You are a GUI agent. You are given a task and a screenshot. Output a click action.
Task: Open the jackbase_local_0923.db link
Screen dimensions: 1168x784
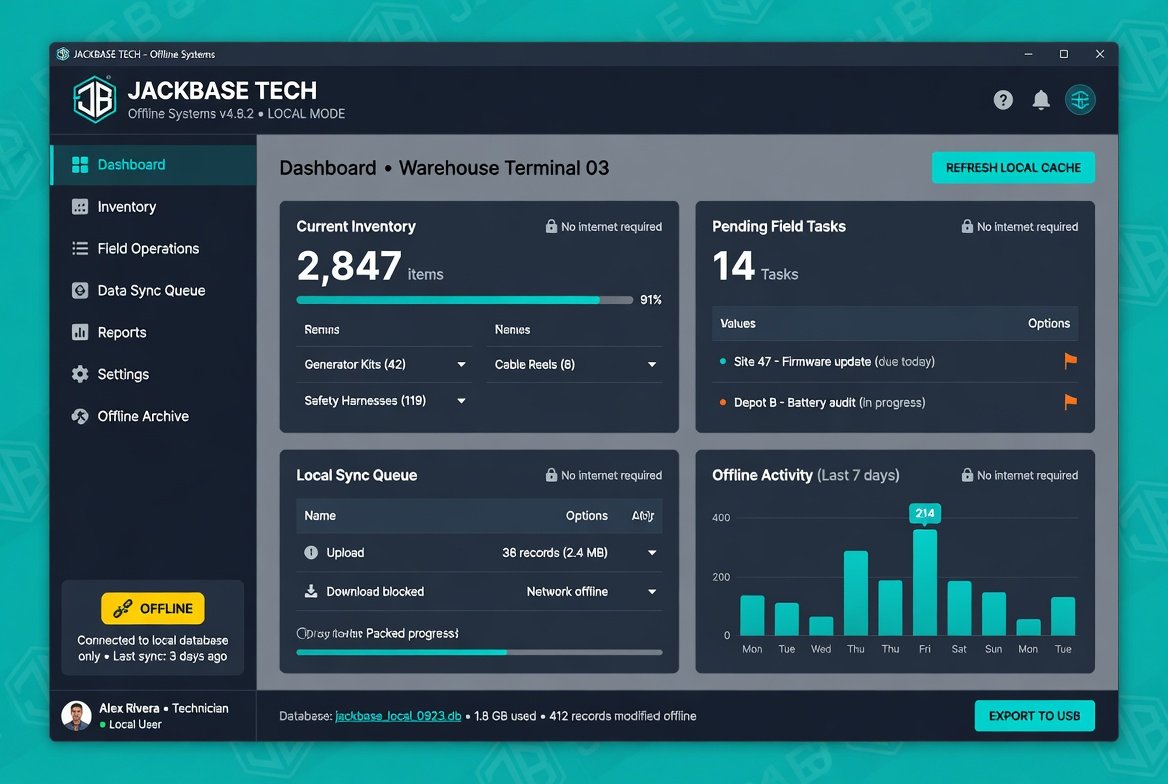coord(398,716)
